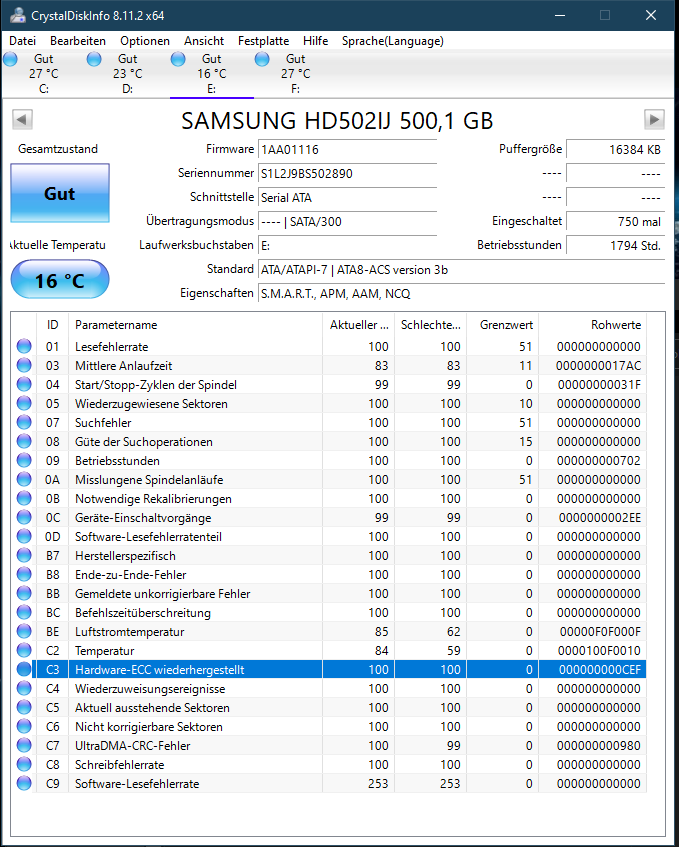Click status icon for Nicht korrigierbare Sektoren

point(24,726)
